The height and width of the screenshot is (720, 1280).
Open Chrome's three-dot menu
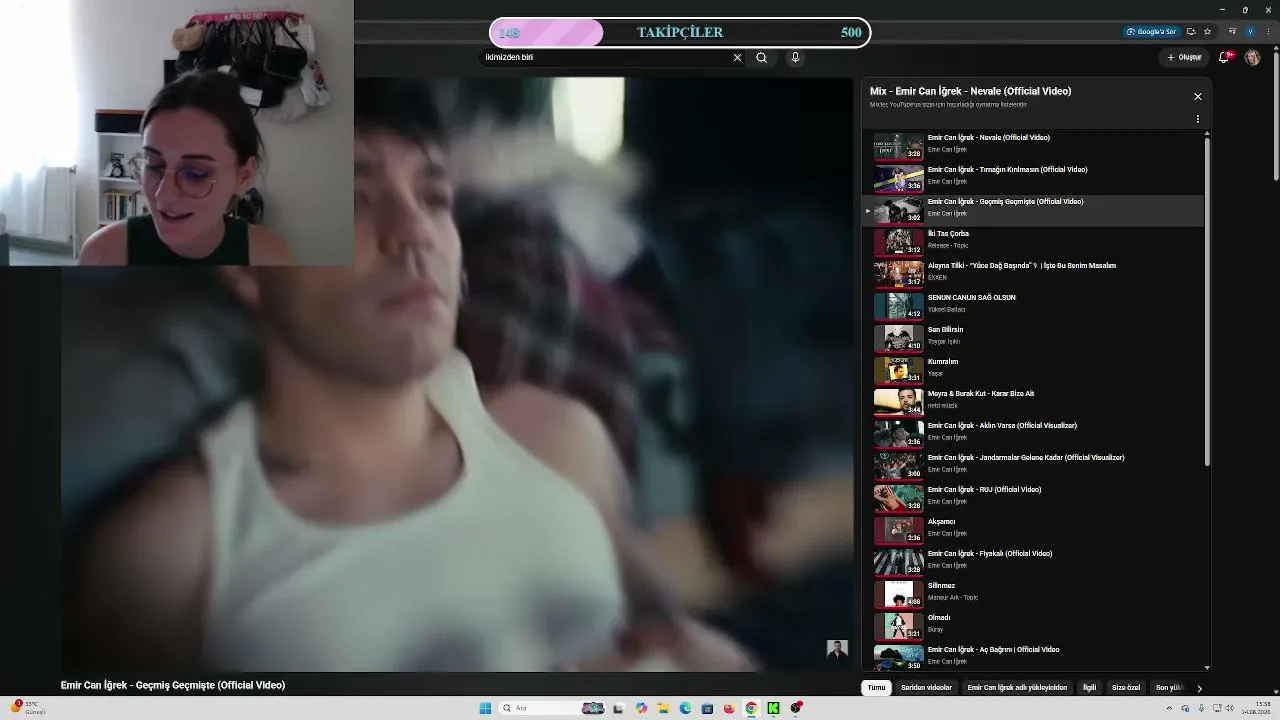(1266, 32)
